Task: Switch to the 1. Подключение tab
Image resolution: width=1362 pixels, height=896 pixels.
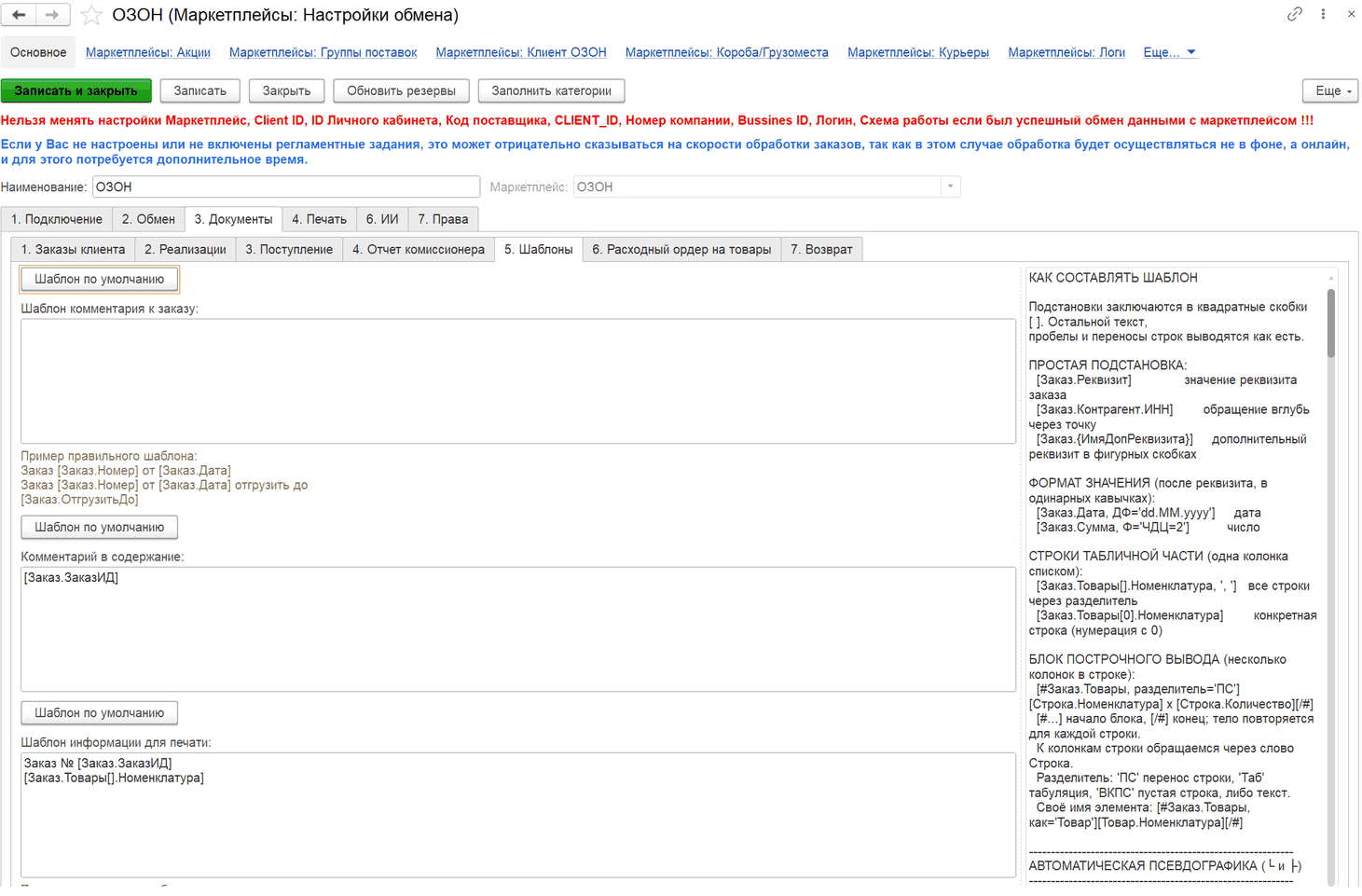Action: pyautogui.click(x=57, y=219)
